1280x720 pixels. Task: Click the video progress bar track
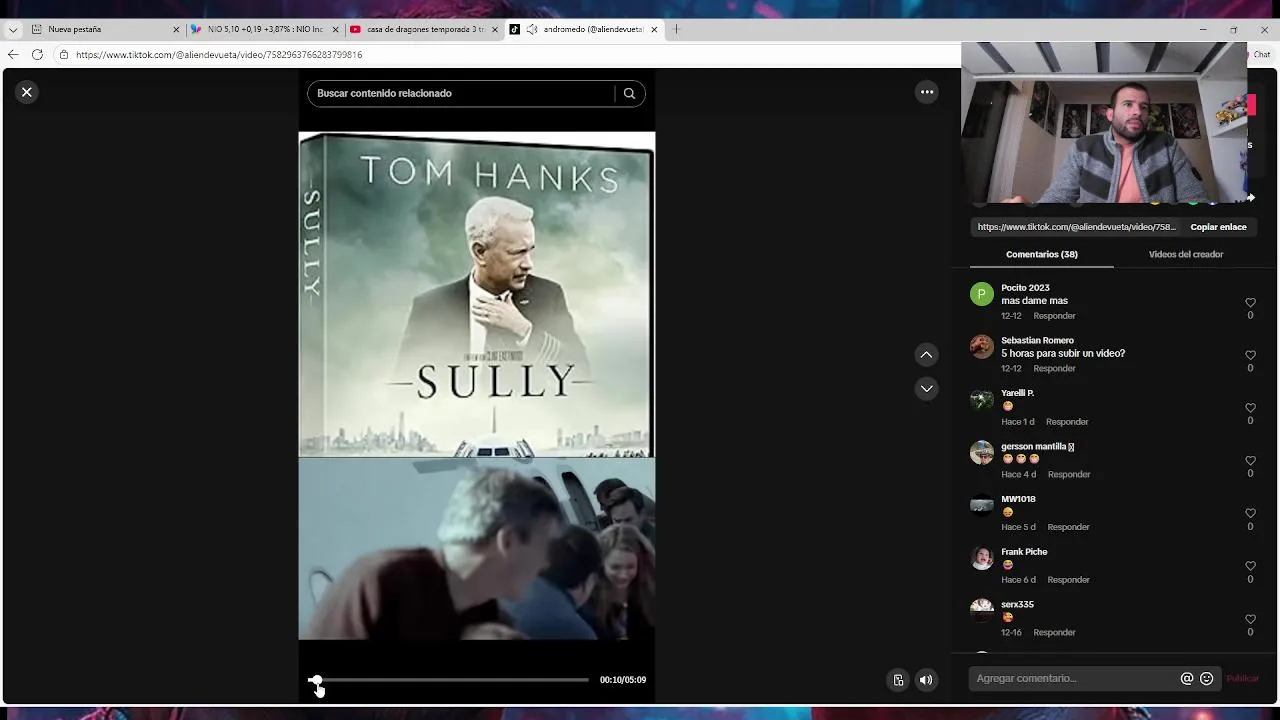tap(449, 680)
